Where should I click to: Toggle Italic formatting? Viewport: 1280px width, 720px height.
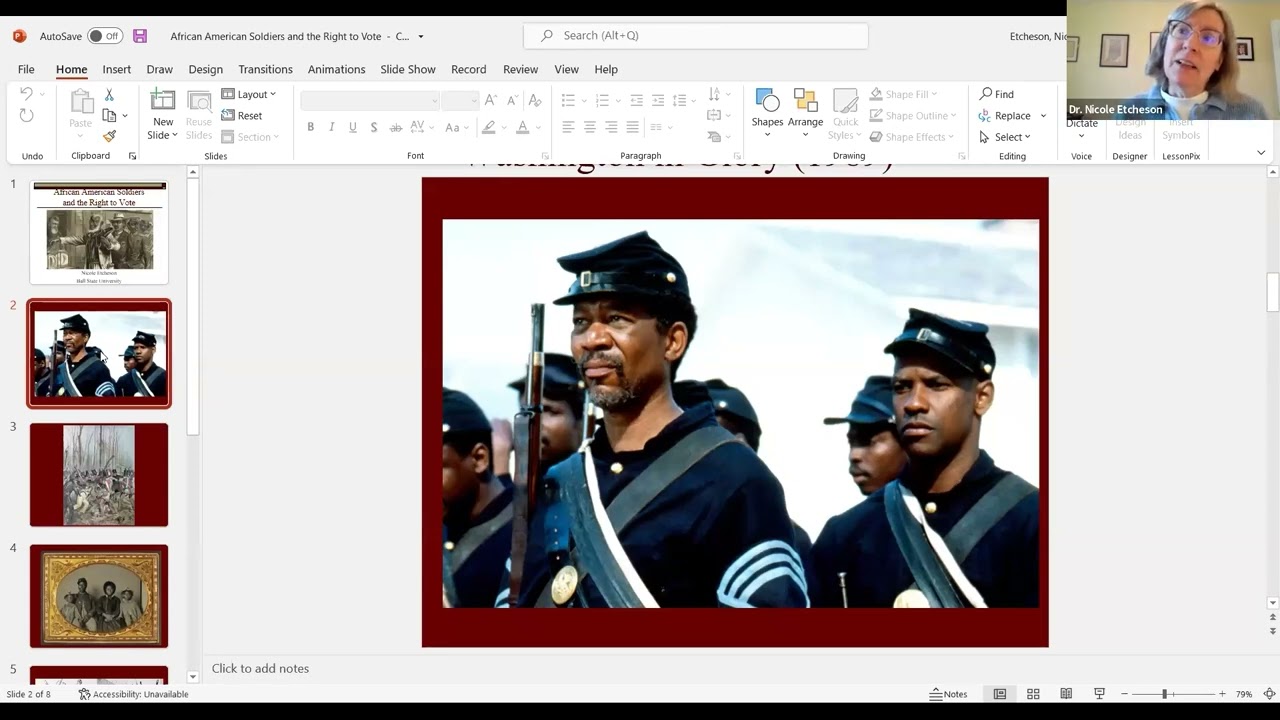click(x=332, y=127)
